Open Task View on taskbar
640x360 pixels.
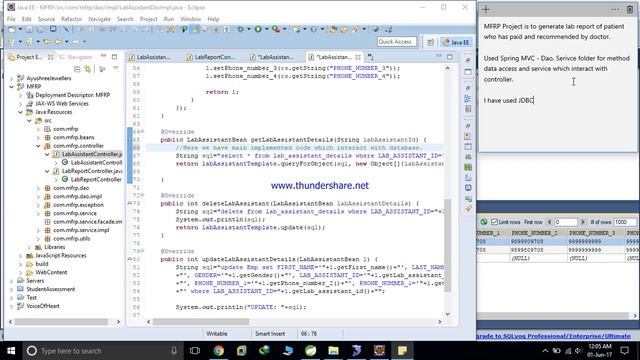point(195,351)
